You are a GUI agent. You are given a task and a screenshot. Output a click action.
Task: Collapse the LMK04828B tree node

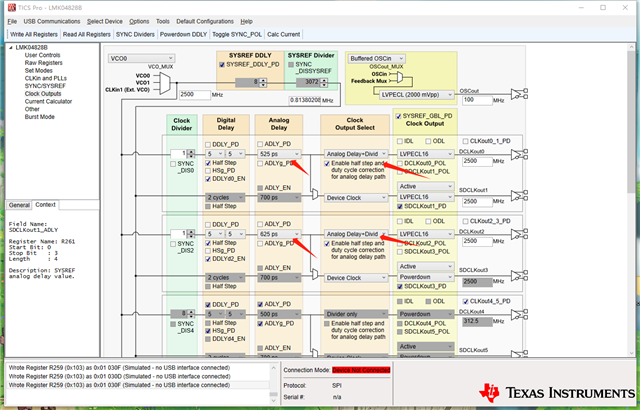[11, 48]
